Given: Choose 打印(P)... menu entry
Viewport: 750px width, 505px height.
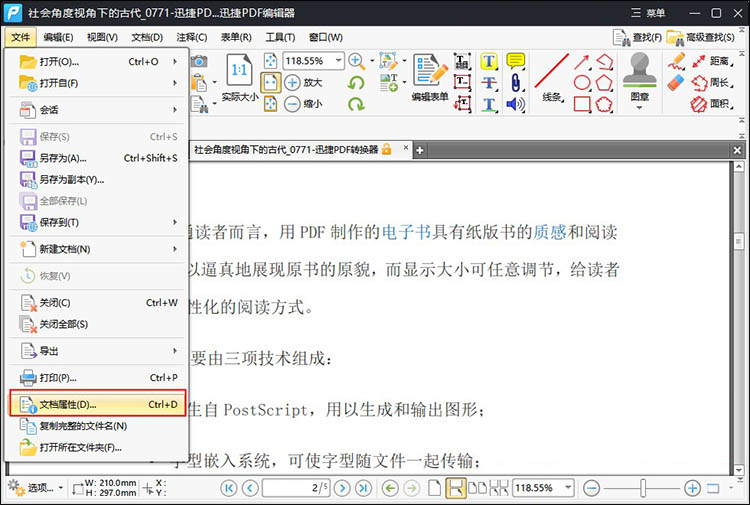Looking at the screenshot, I should [x=98, y=378].
